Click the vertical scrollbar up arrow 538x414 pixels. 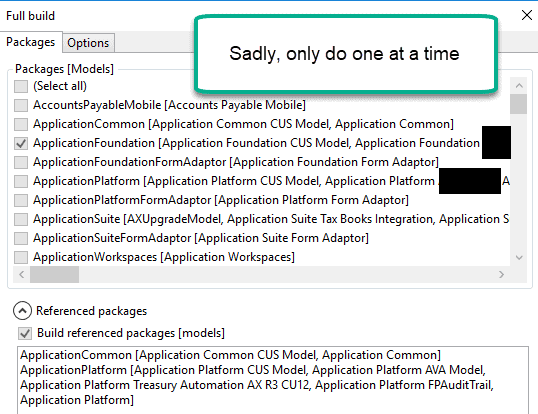pos(519,85)
